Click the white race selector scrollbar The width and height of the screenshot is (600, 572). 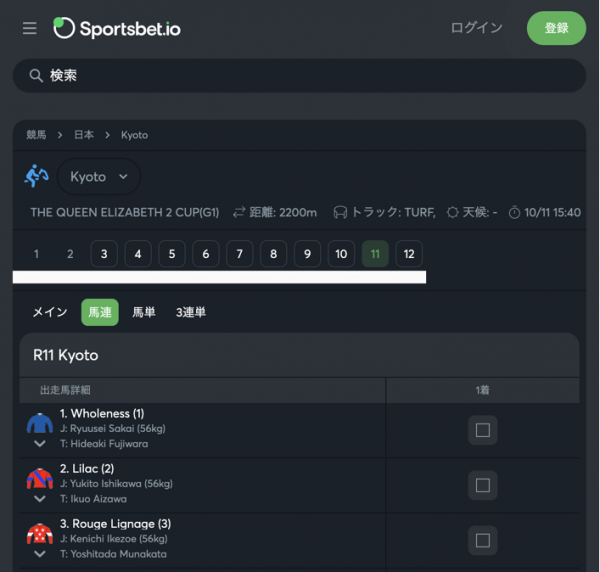[x=219, y=277]
